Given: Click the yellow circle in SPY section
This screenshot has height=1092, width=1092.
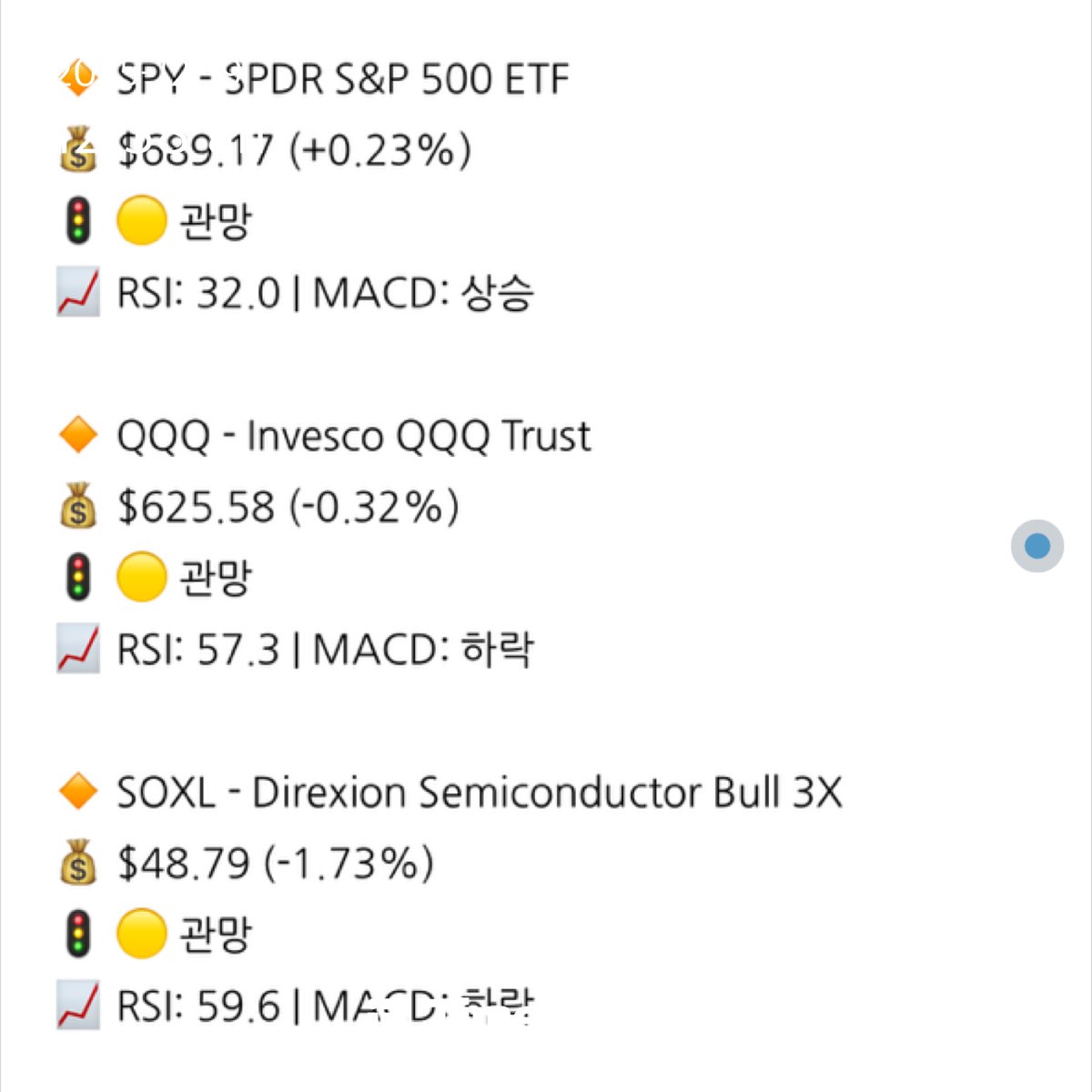Looking at the screenshot, I should pos(142,221).
